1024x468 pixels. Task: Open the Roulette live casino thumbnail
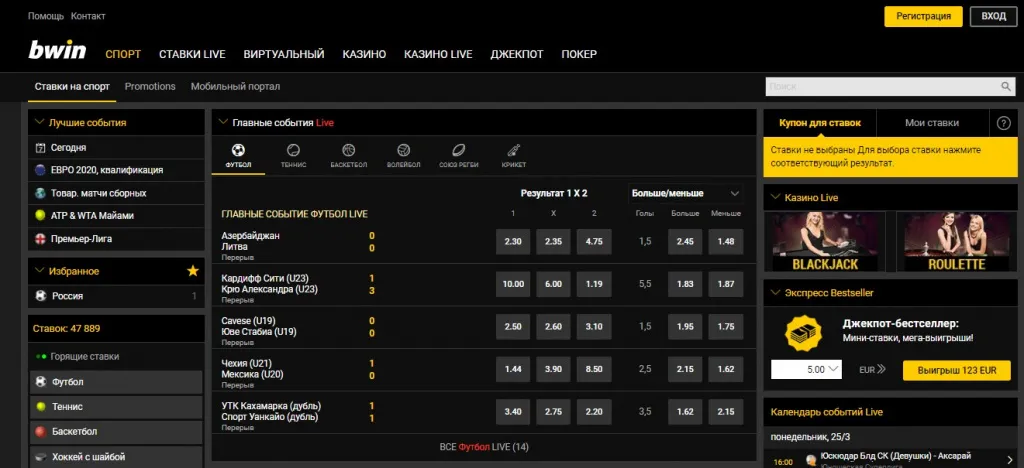957,242
